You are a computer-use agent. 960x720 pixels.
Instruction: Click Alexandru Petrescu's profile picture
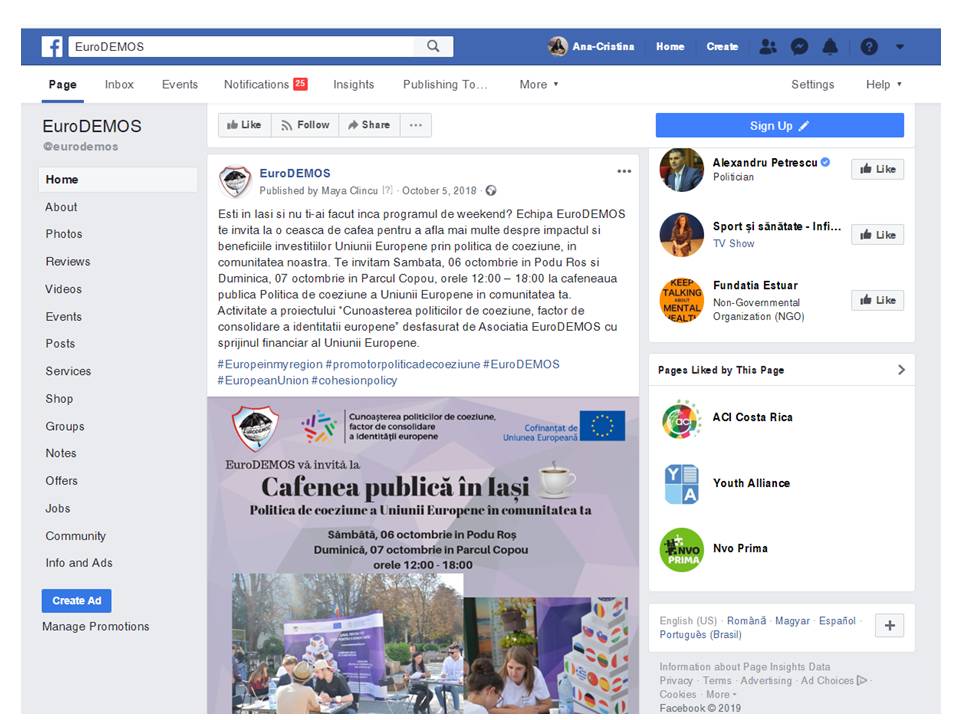click(x=681, y=170)
